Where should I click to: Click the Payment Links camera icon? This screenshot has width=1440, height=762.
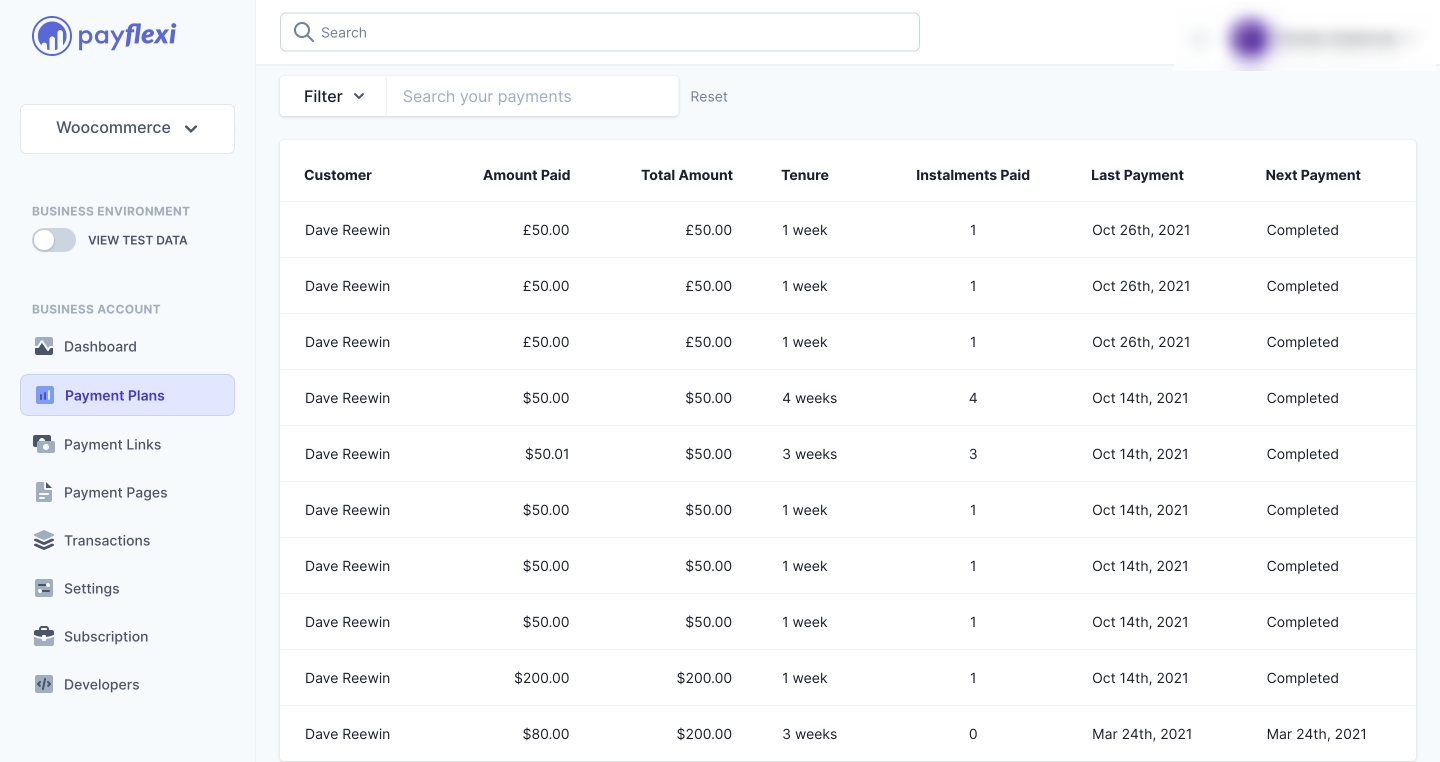(x=44, y=444)
